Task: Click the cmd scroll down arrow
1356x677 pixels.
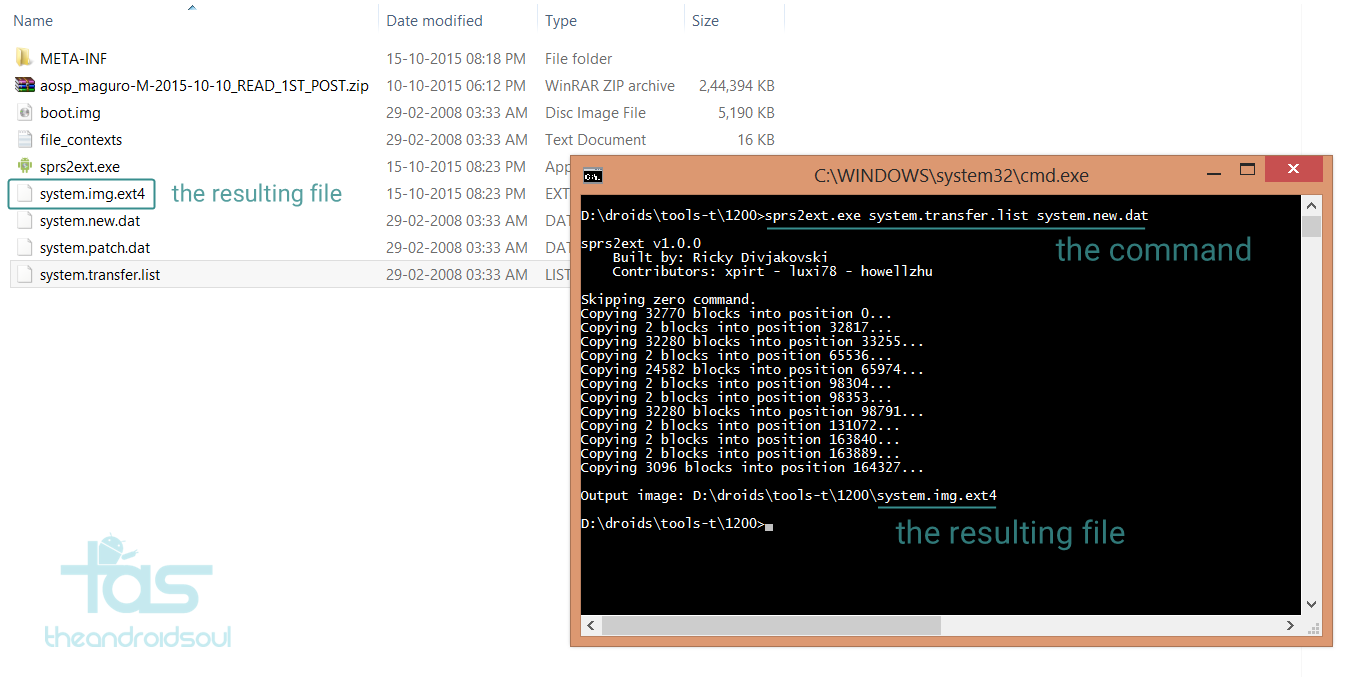Action: tap(1311, 604)
